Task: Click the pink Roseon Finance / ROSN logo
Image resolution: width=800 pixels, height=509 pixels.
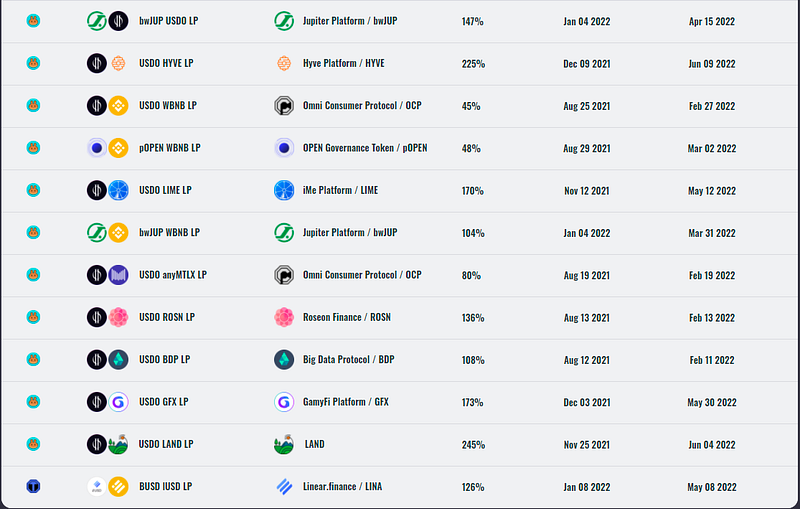Action: tap(283, 317)
